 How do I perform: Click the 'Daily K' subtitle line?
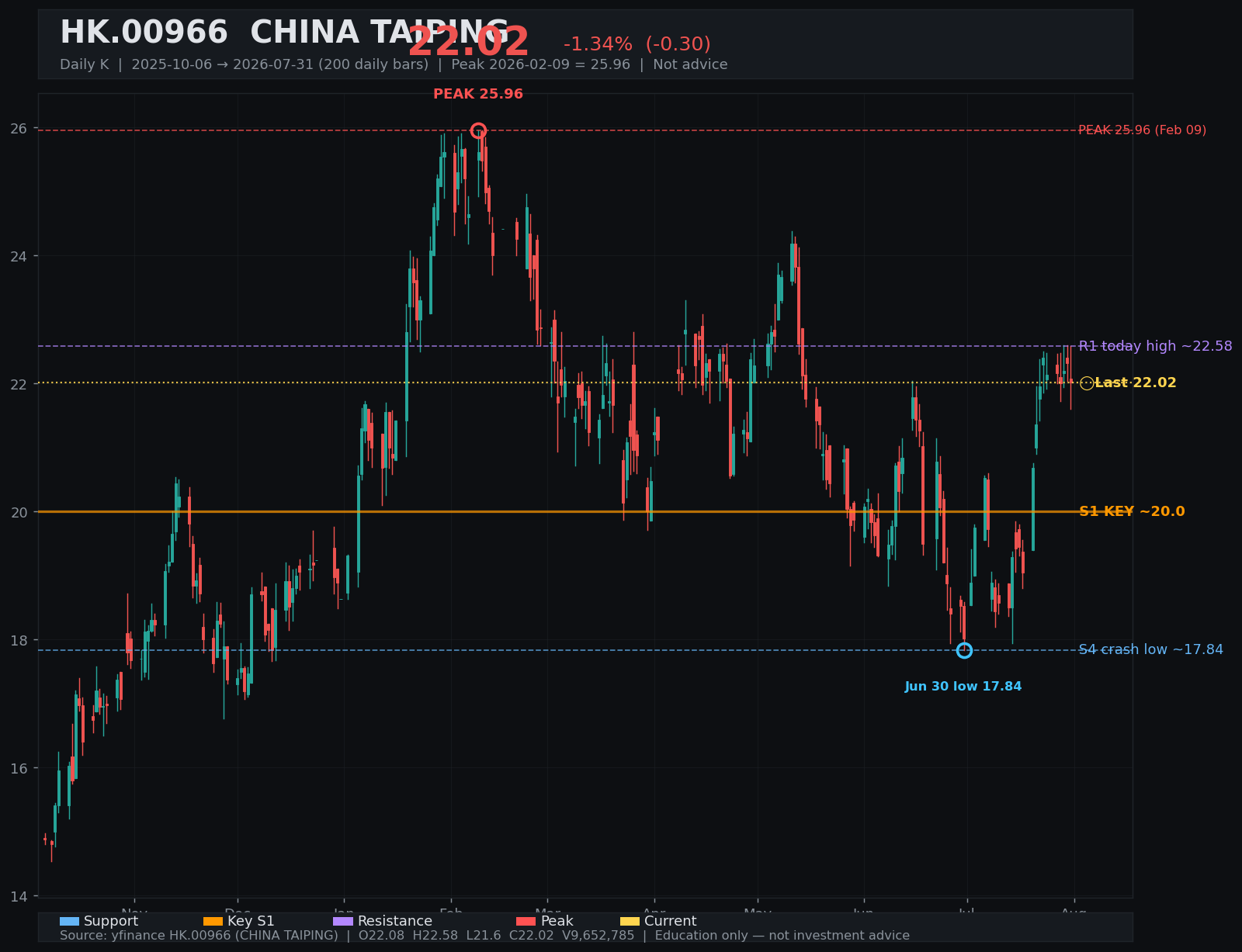(x=394, y=65)
